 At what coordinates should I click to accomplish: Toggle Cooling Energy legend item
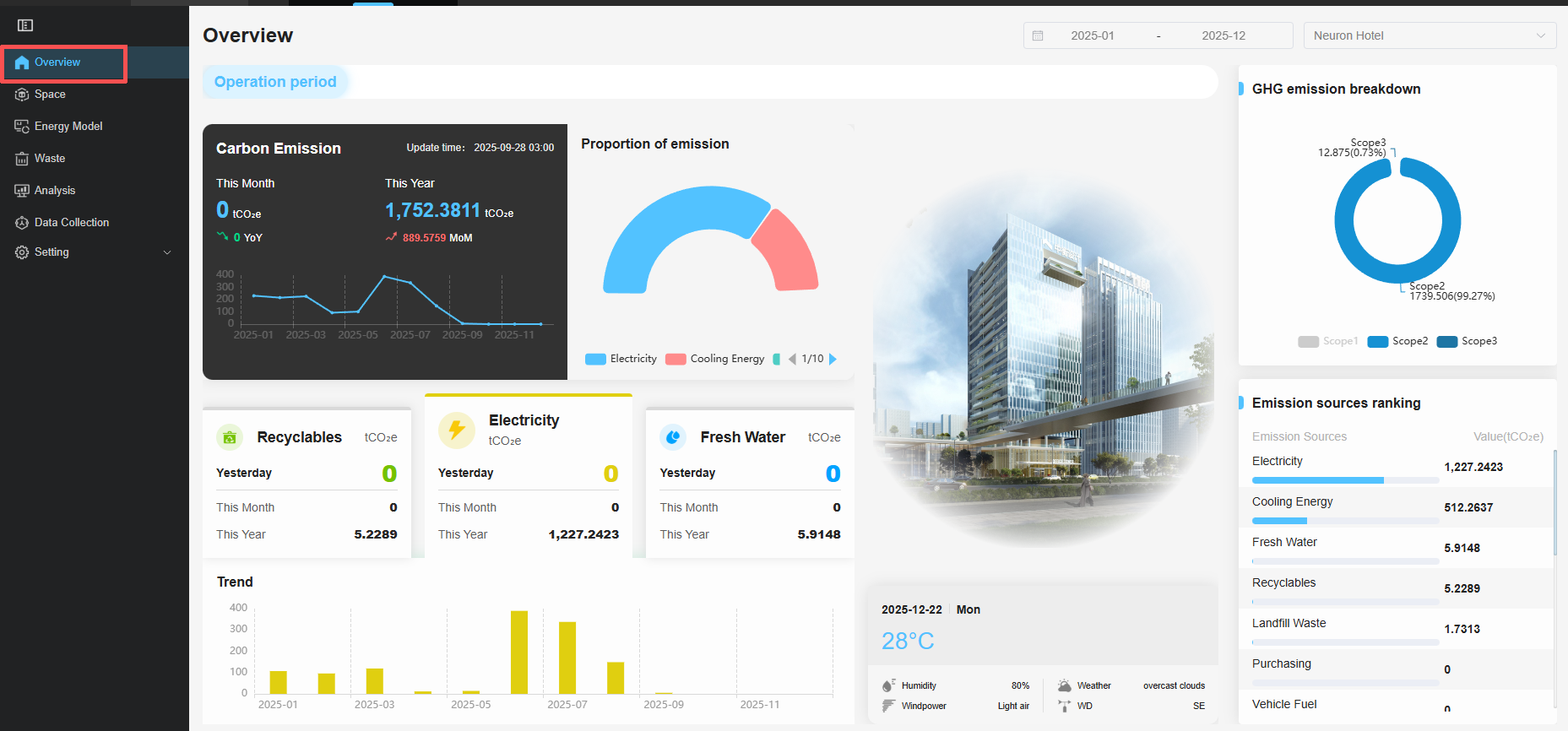(x=715, y=359)
